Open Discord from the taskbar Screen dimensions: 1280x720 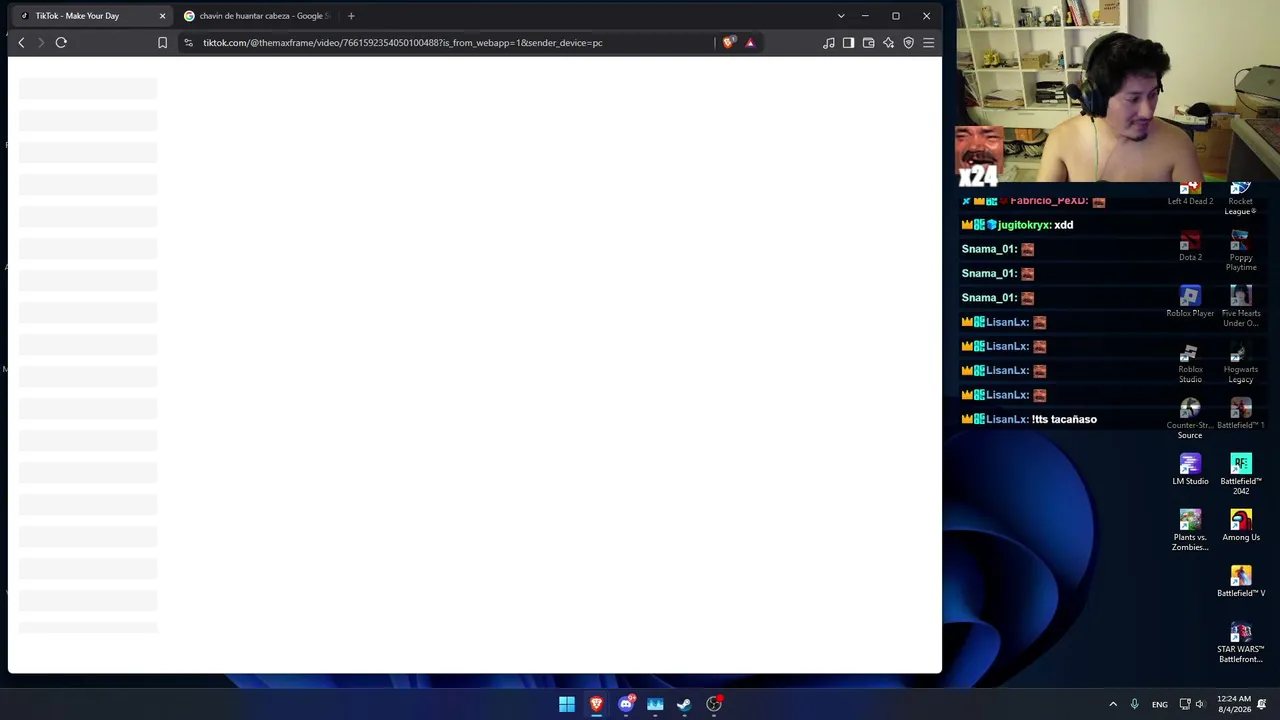626,704
